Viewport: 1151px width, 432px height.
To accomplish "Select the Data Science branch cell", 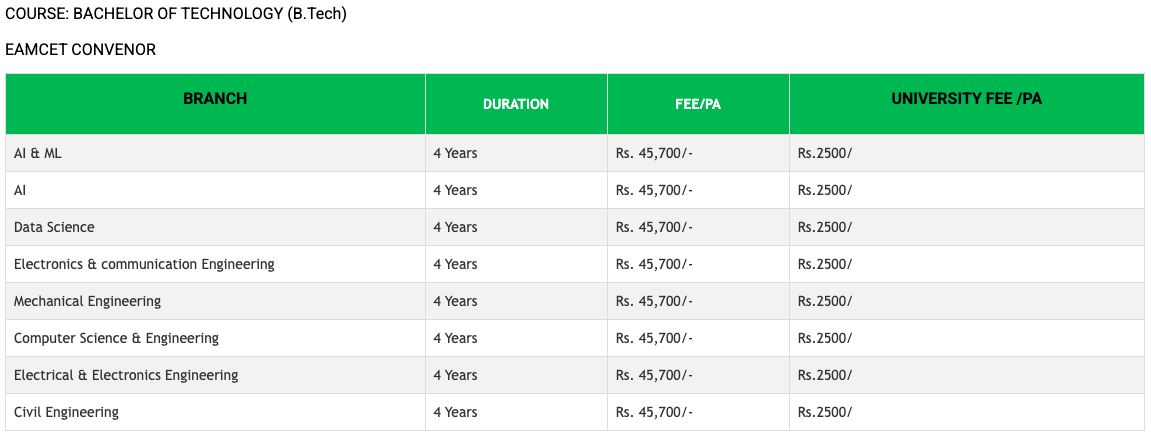I will pyautogui.click(x=54, y=227).
